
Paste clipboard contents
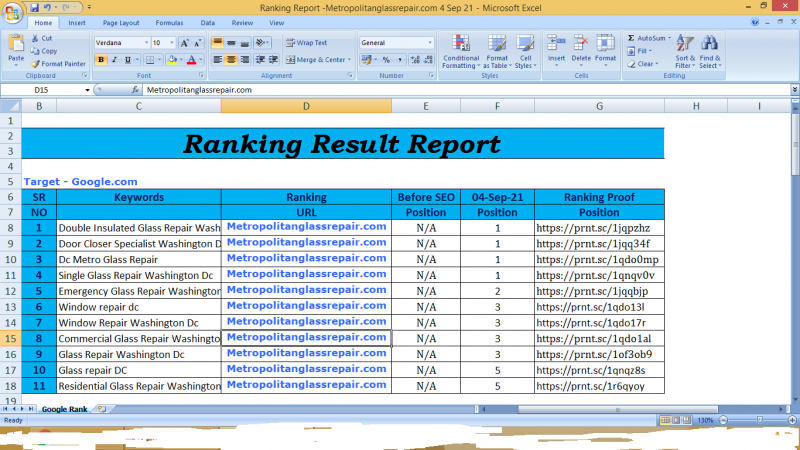[x=16, y=51]
